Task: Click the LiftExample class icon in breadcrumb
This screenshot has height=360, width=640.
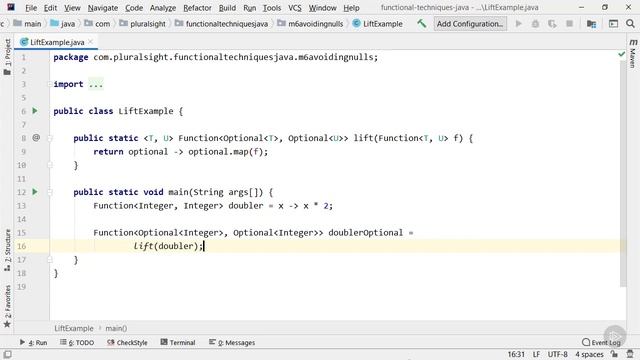Action: 356,24
